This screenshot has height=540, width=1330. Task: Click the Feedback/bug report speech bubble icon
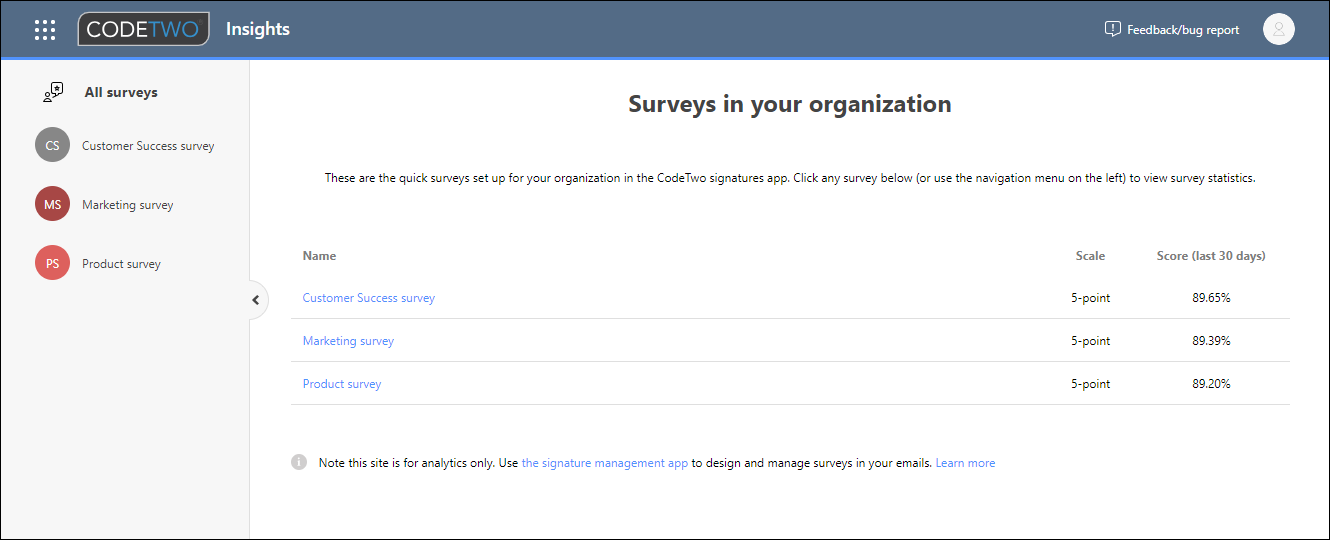(1112, 29)
